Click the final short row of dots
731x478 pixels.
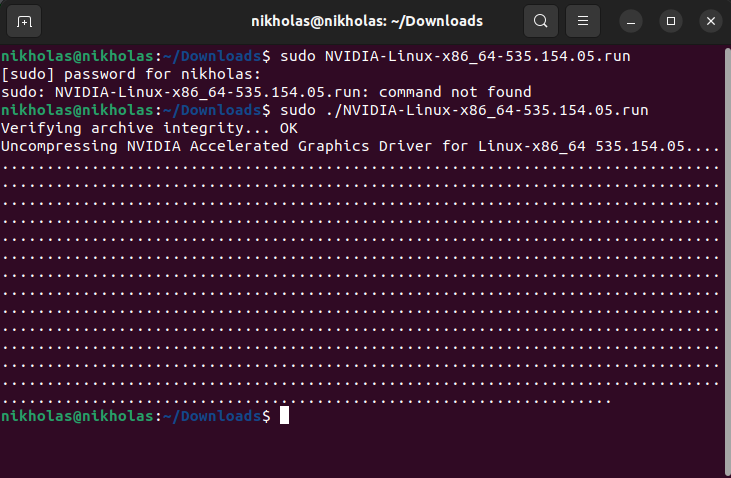306,401
